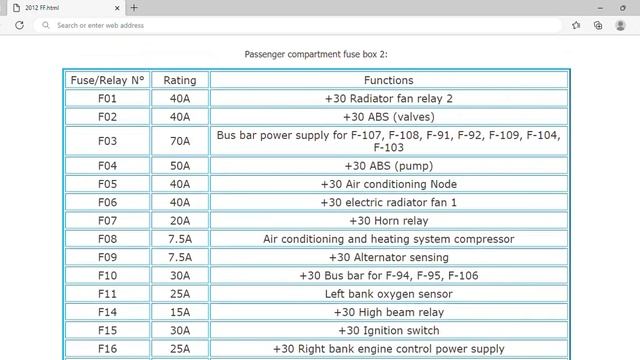Click '+30 Horn relay' function
640x360 pixels.
pos(389,221)
